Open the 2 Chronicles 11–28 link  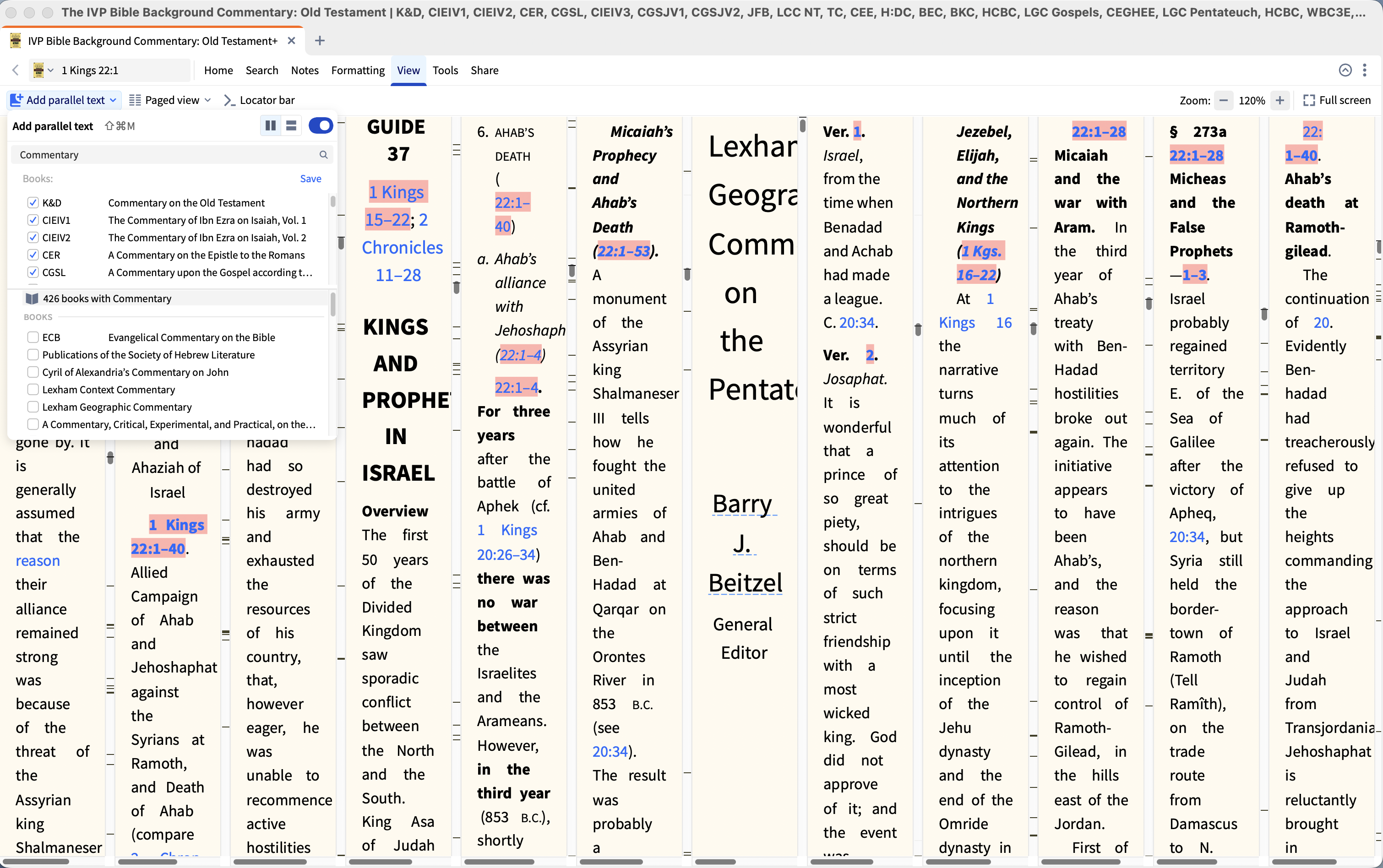click(402, 247)
